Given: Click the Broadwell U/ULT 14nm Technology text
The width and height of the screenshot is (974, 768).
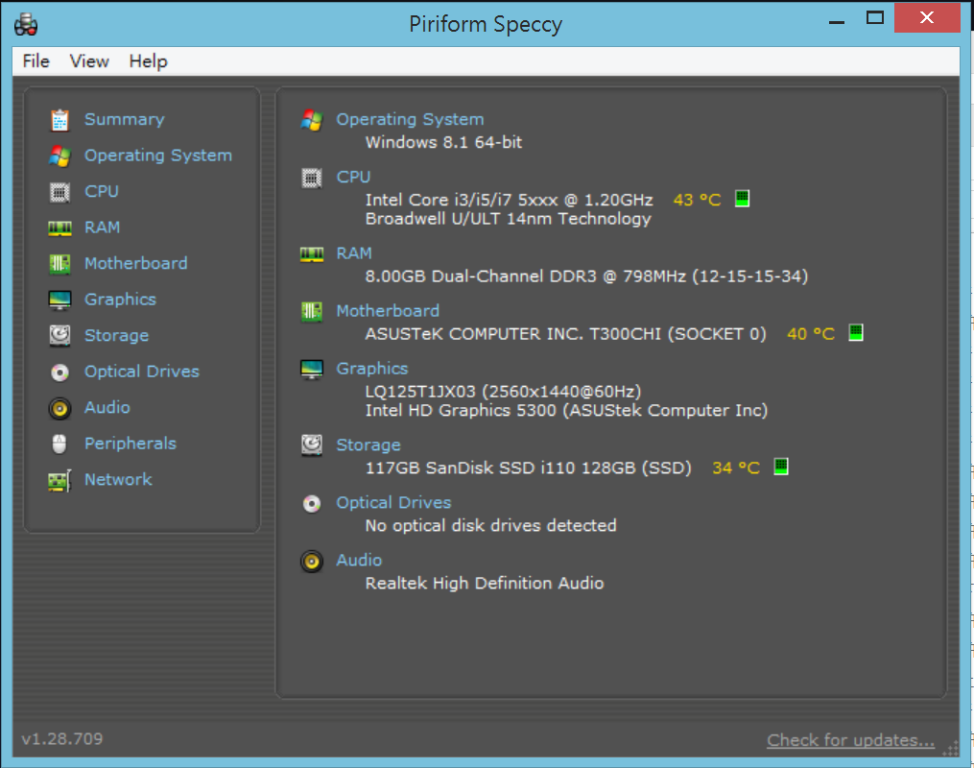Looking at the screenshot, I should (508, 219).
